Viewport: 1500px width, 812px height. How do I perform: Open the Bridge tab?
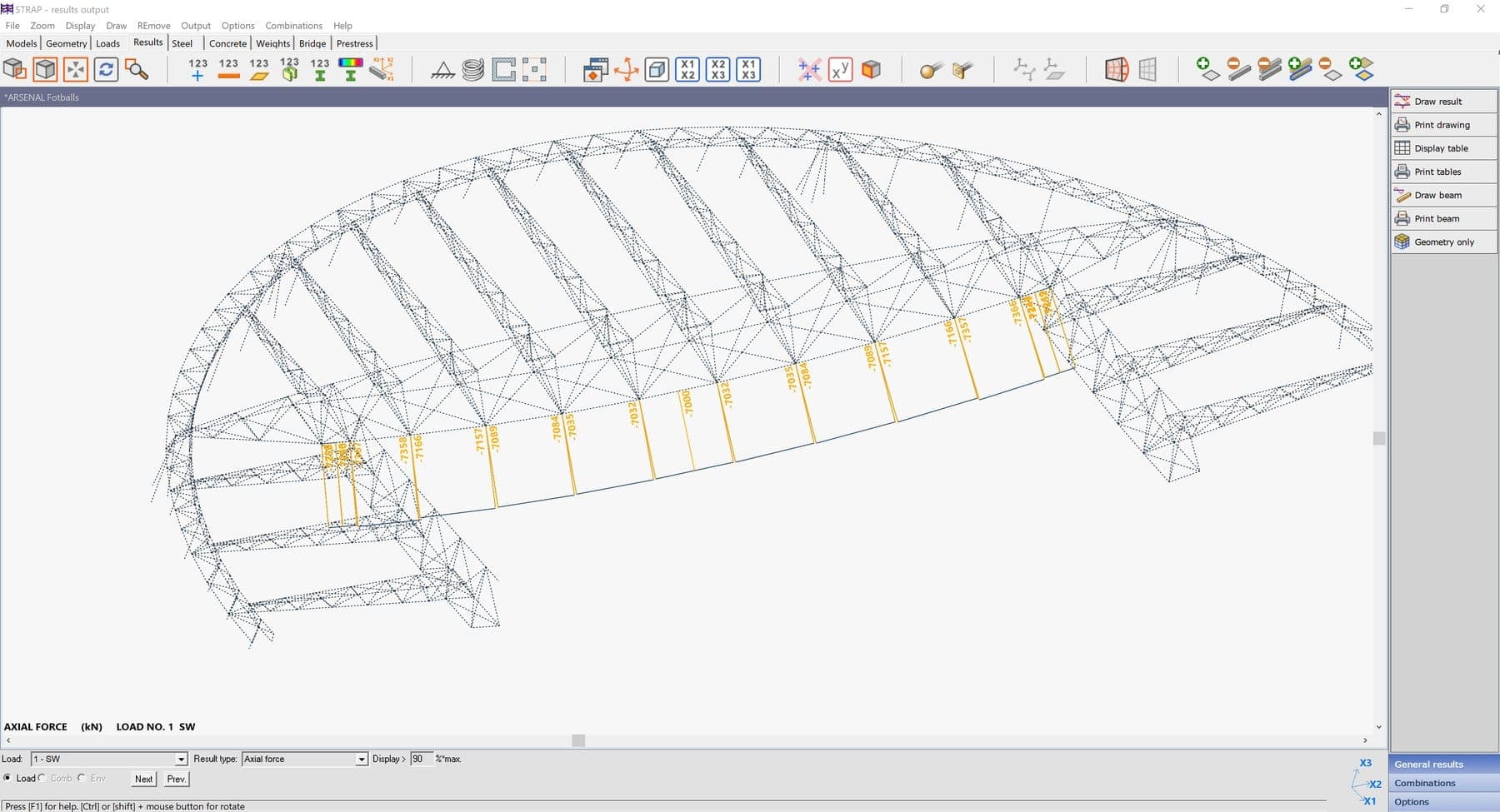coord(312,43)
